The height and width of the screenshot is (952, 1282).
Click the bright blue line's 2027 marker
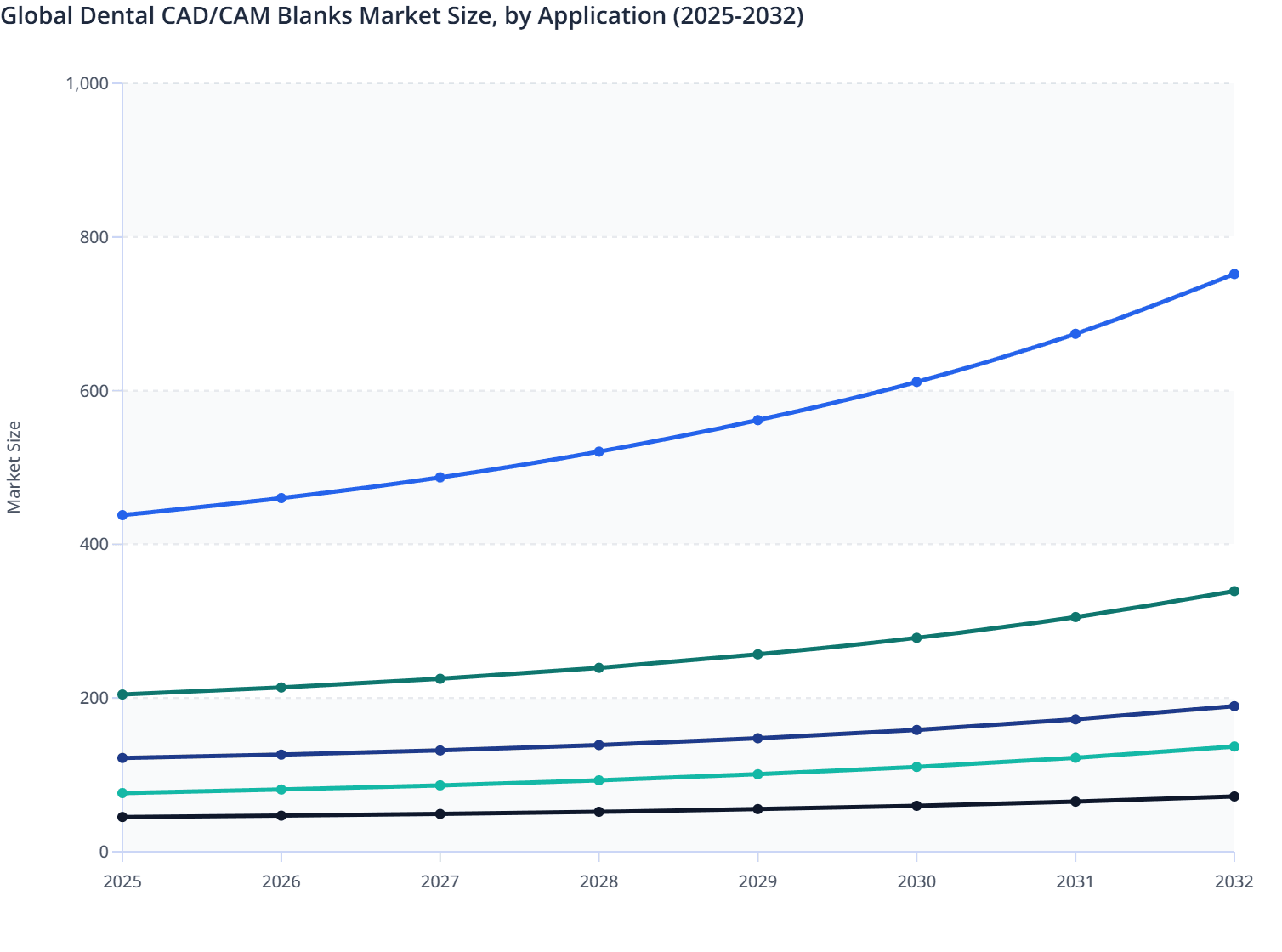(x=440, y=478)
